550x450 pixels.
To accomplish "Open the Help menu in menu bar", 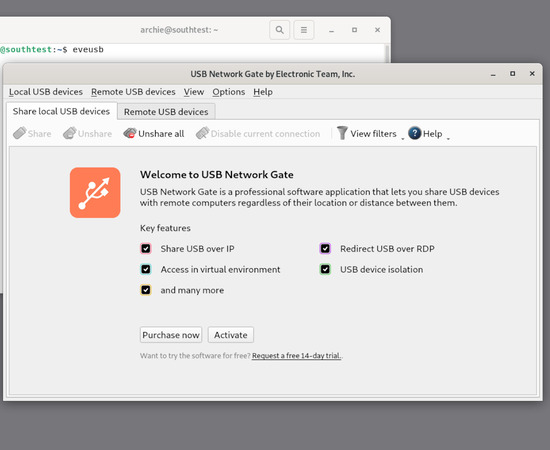I will click(263, 92).
